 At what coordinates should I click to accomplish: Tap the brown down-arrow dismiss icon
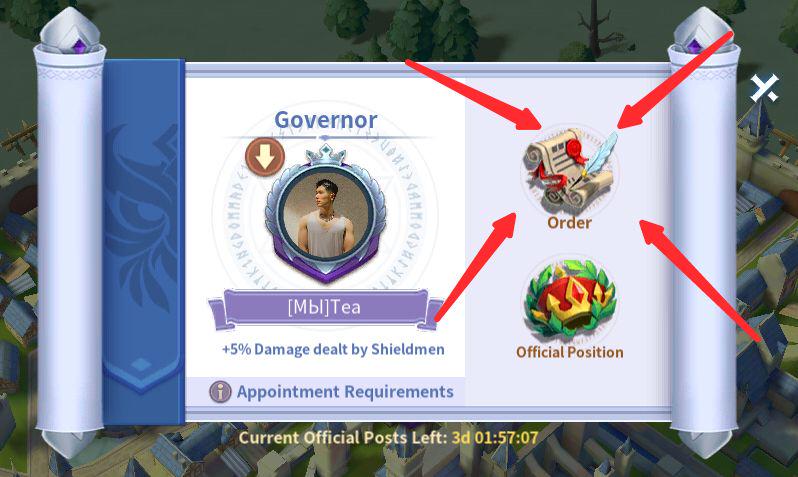pos(265,157)
